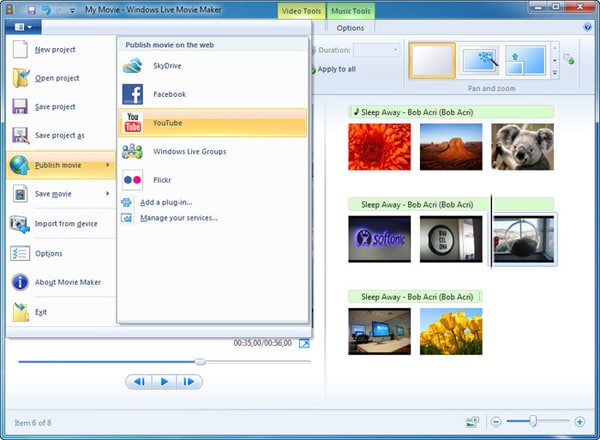Select the YouTube logo icon
Screen dimensions: 600x440
pyautogui.click(x=133, y=122)
